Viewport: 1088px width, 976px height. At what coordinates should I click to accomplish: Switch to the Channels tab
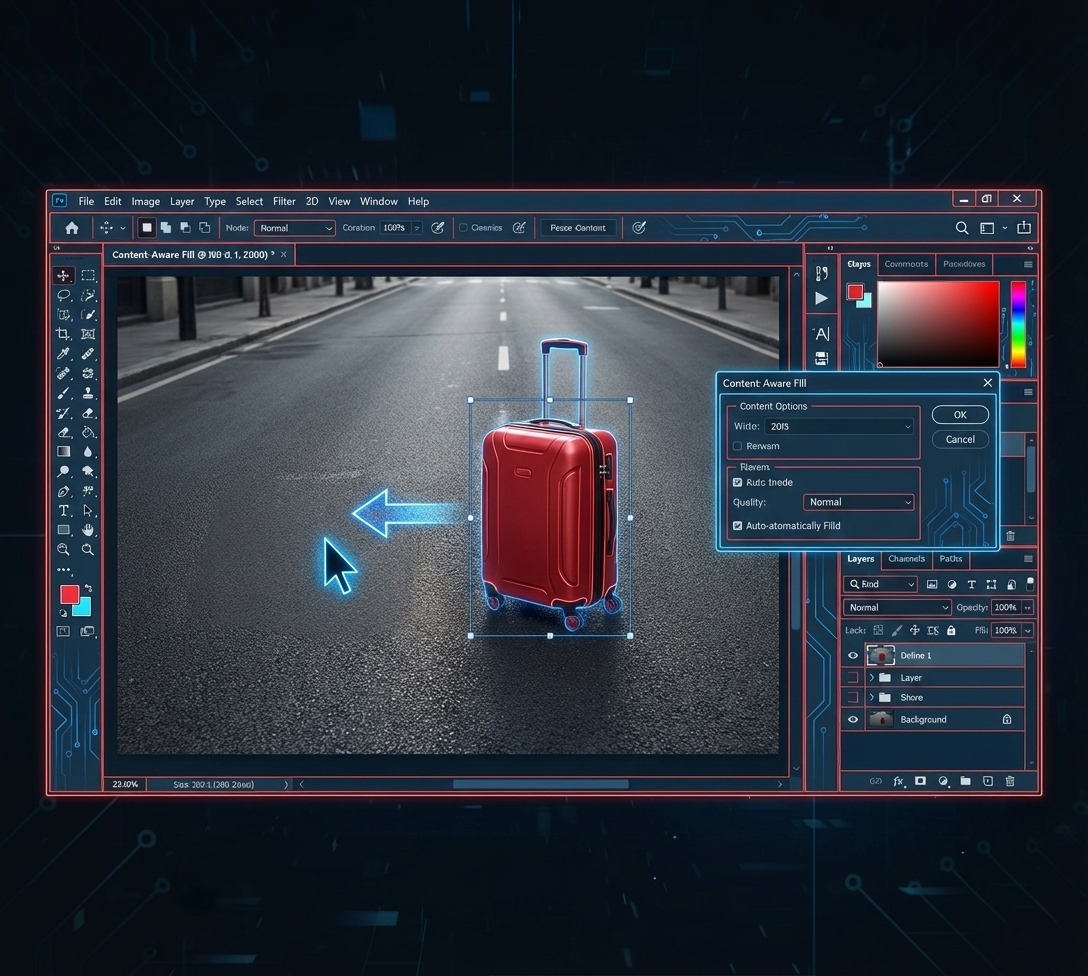906,559
